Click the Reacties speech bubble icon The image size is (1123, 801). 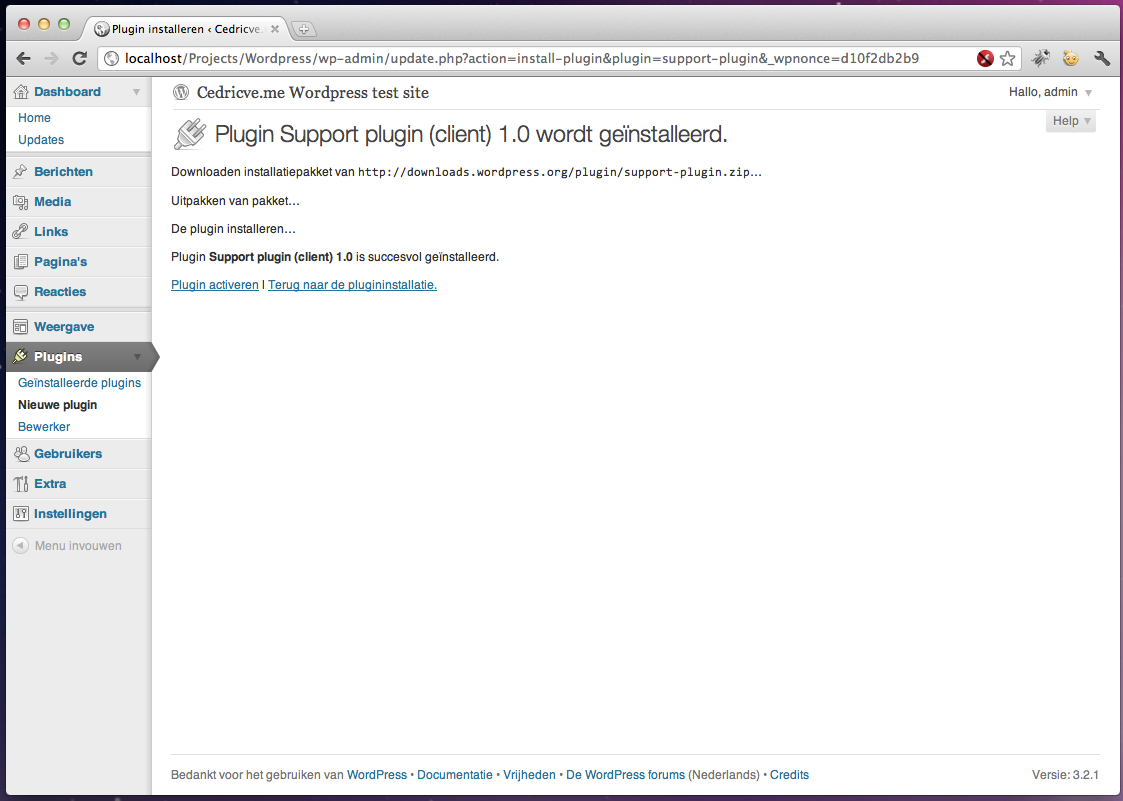click(x=21, y=292)
